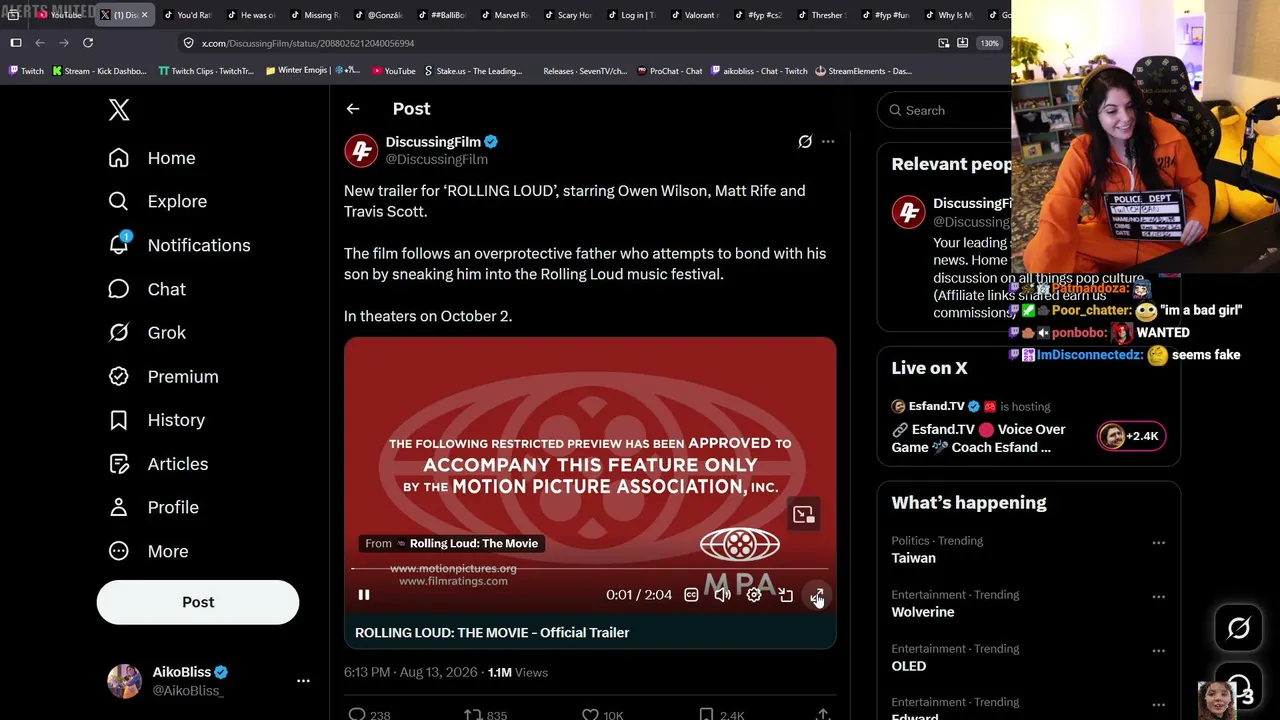Screen dimensions: 1280x720
Task: Mute the video with the speaker icon
Action: click(x=722, y=595)
